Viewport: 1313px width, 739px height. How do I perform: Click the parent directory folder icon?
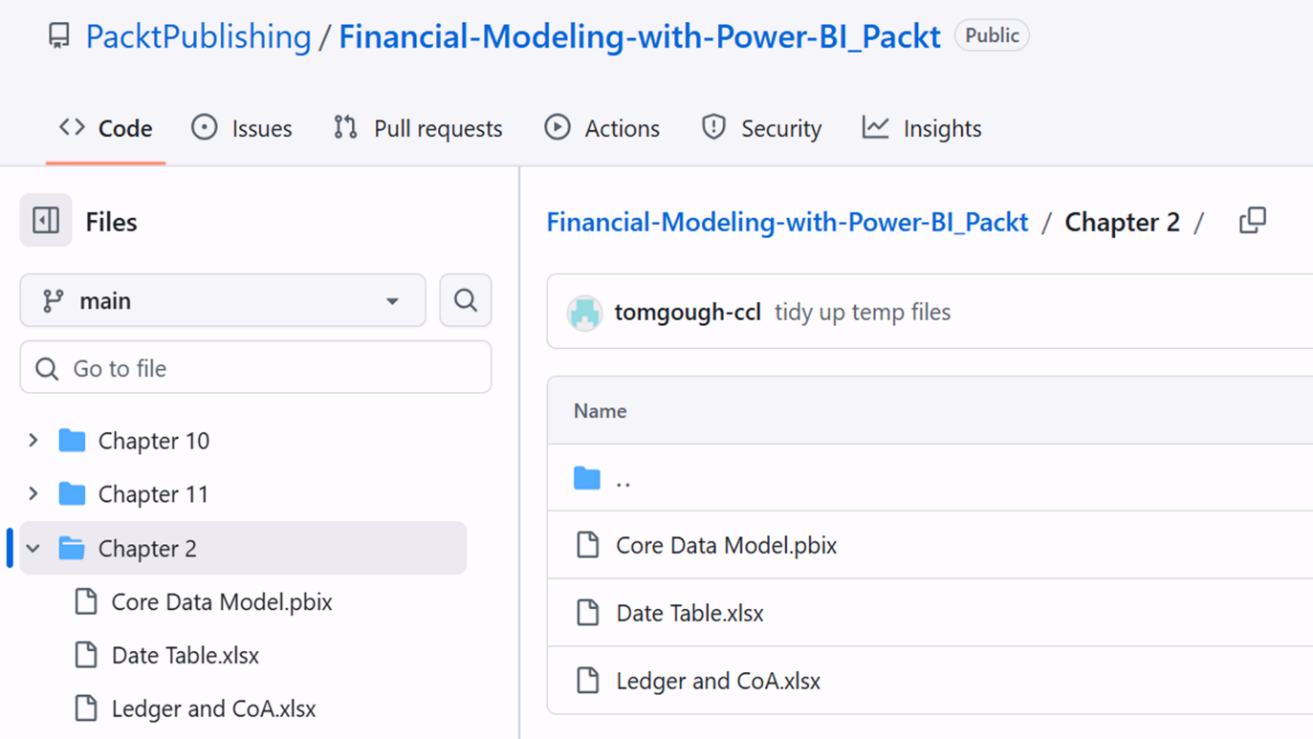587,478
